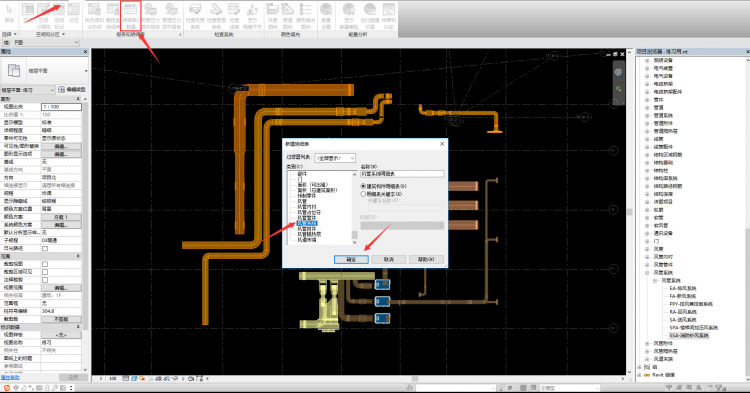Viewport: 750px width, 393px height.
Task: Open the 楼层平面 view type dropdown
Action: pos(28,90)
